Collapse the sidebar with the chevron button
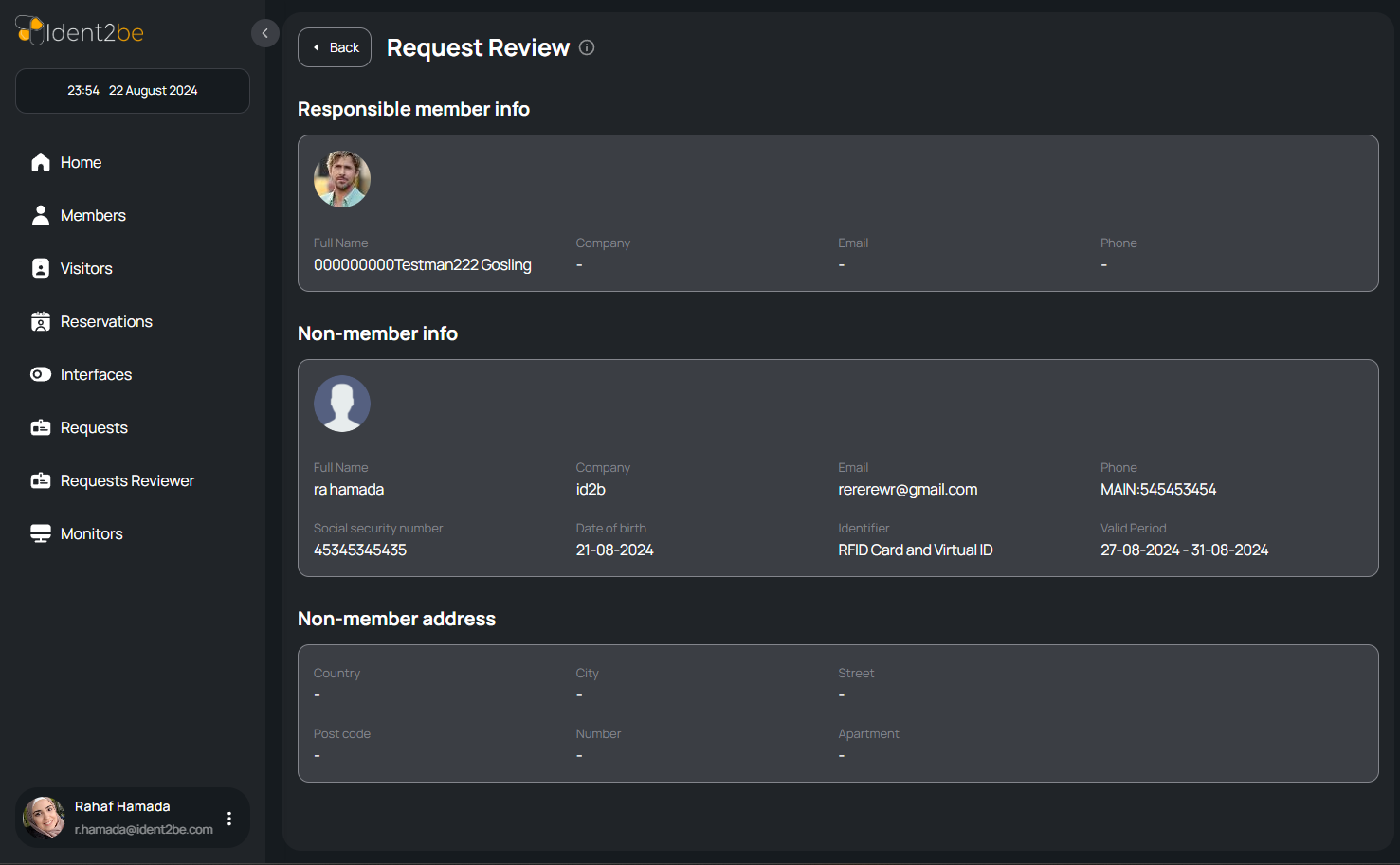Viewport: 1400px width, 865px height. coord(265,33)
